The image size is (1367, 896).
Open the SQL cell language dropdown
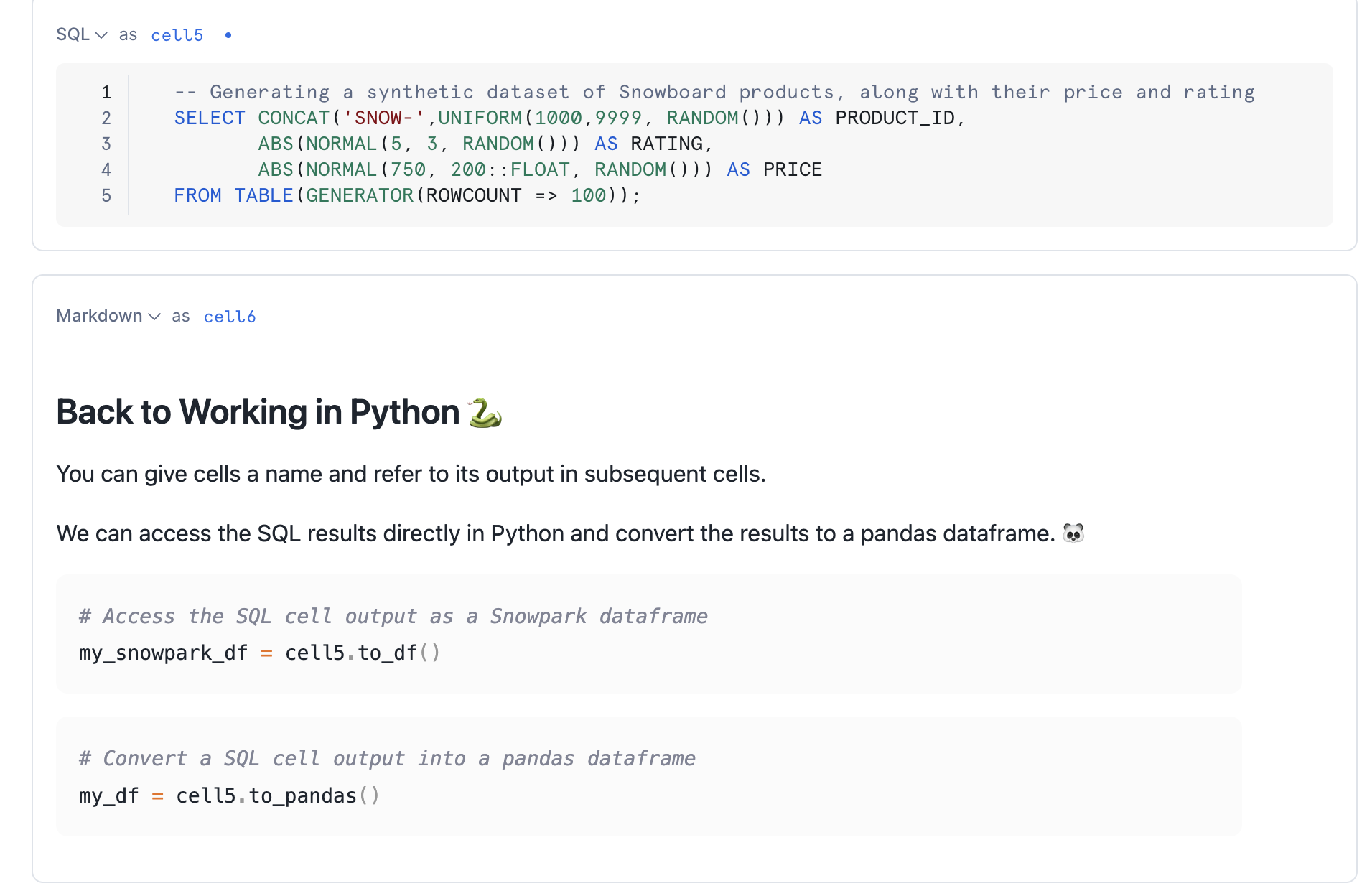pyautogui.click(x=81, y=35)
